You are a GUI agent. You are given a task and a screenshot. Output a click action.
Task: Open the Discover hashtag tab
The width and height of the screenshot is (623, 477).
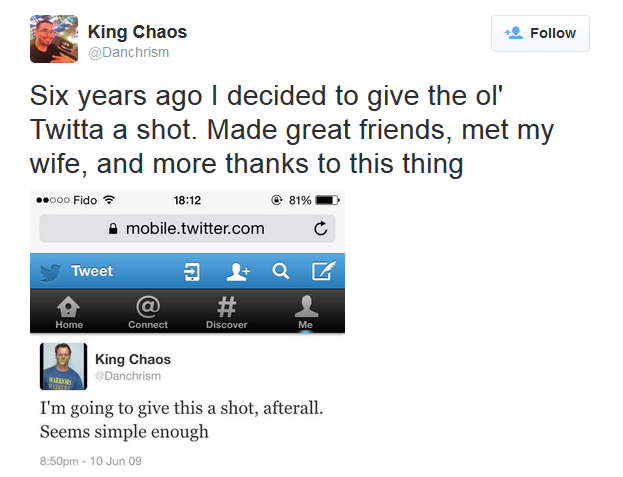point(226,312)
